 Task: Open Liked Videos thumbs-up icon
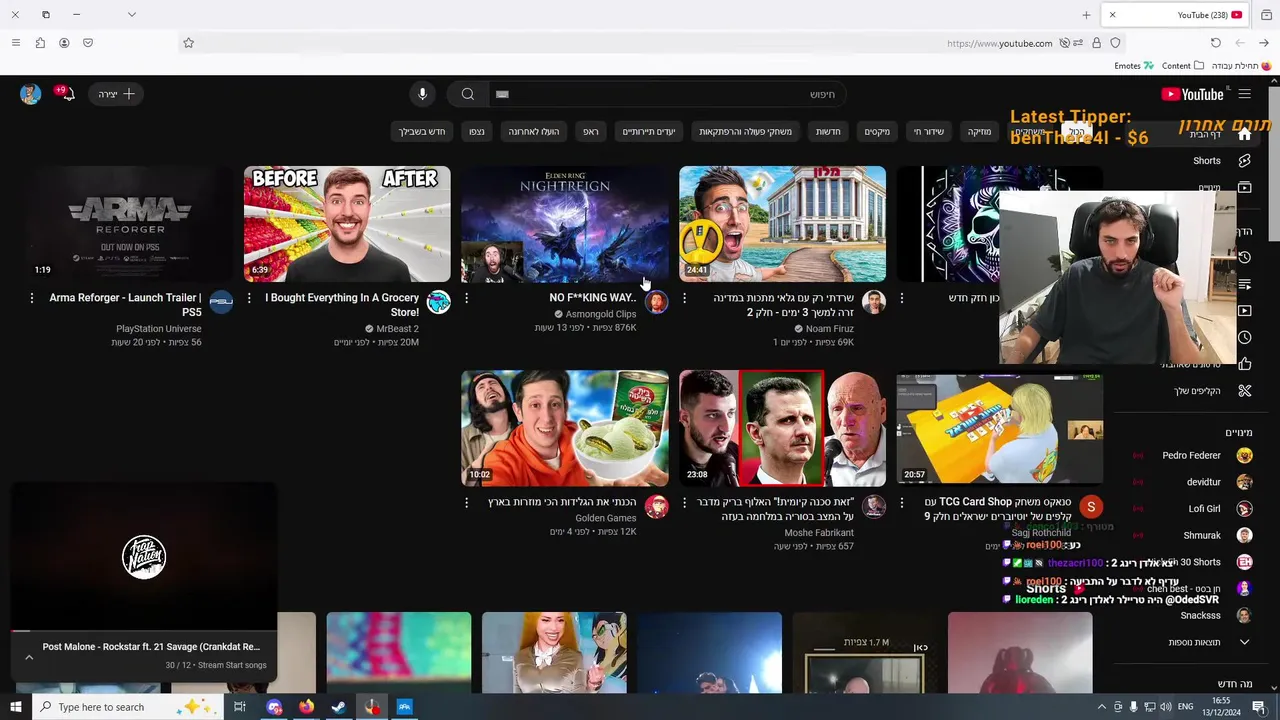pos(1244,364)
